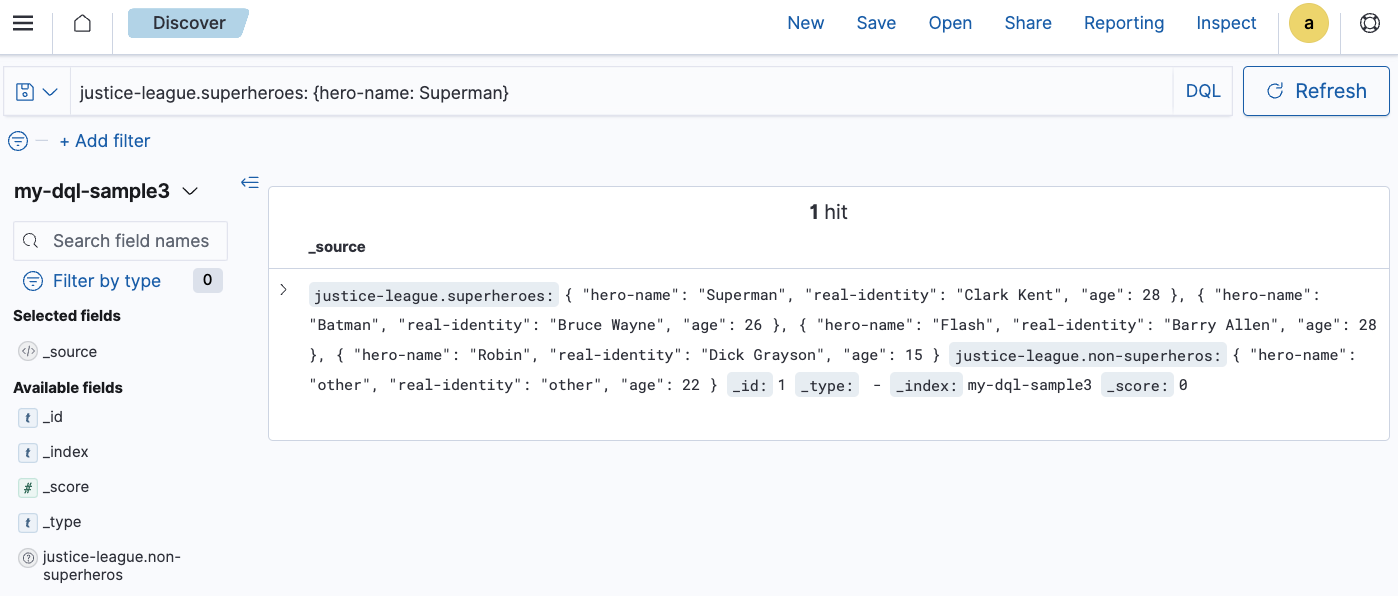Image resolution: width=1398 pixels, height=596 pixels.
Task: Click the Refresh button
Action: click(x=1316, y=91)
